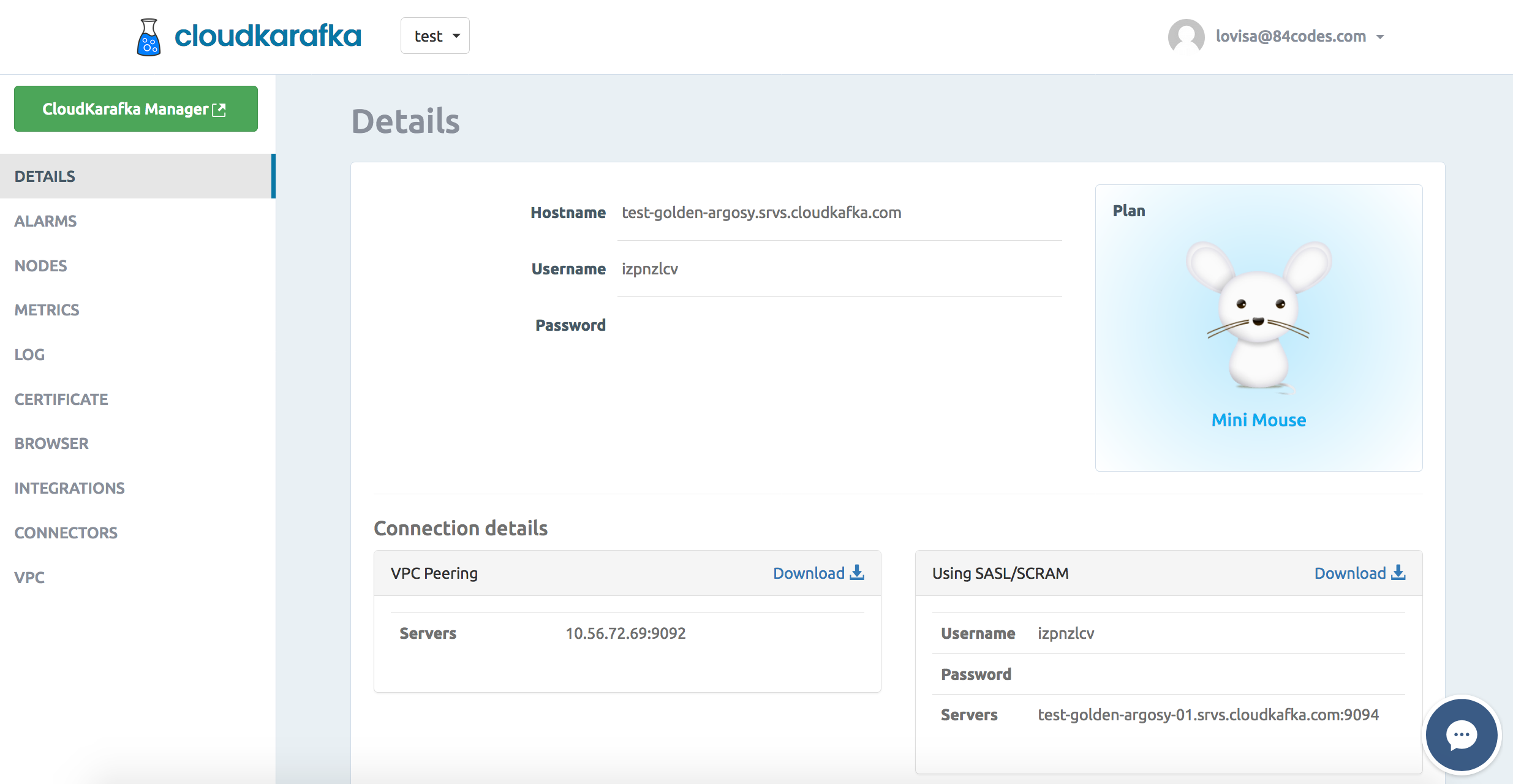Click the user avatar icon
Screen dimensions: 1513x784
1186,36
